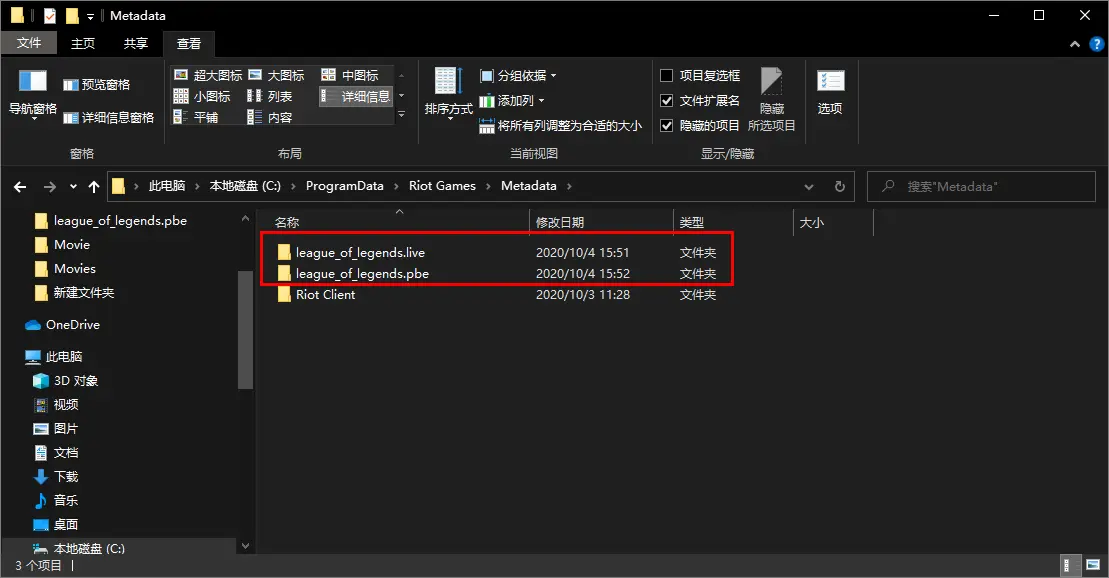Select Extra large icons (超大图标) layout
Viewport: 1109px width, 578px height.
tap(208, 75)
